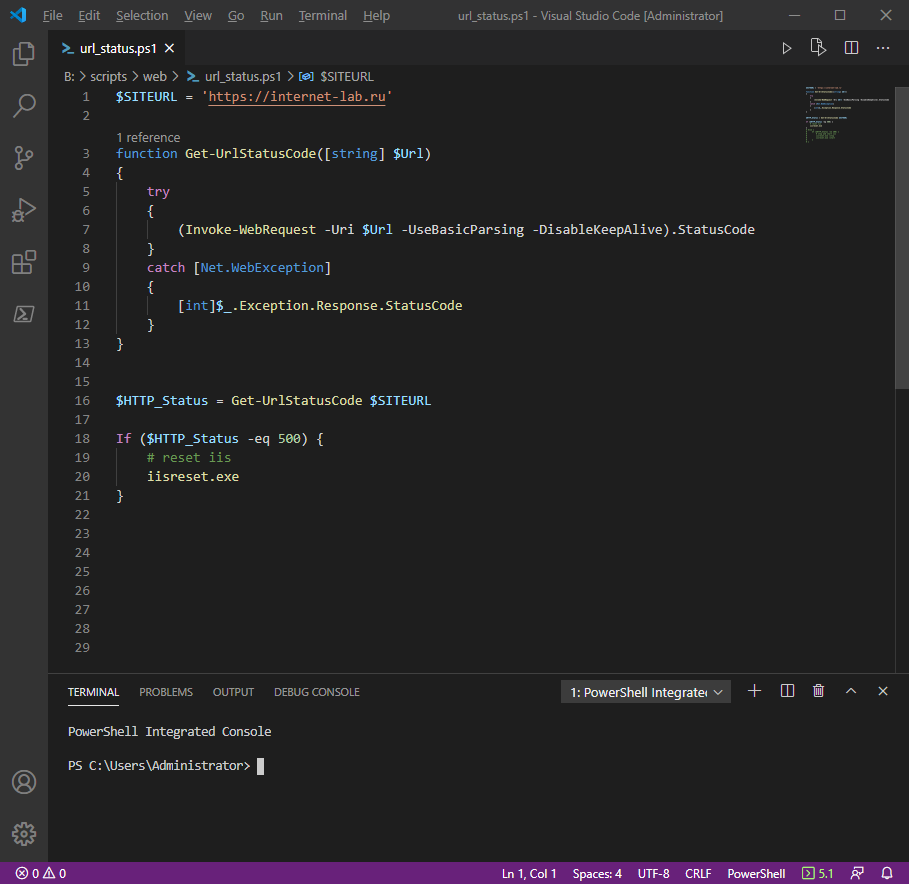Click the https://internet-lab.ru URL string
This screenshot has height=884, width=909.
click(x=297, y=97)
